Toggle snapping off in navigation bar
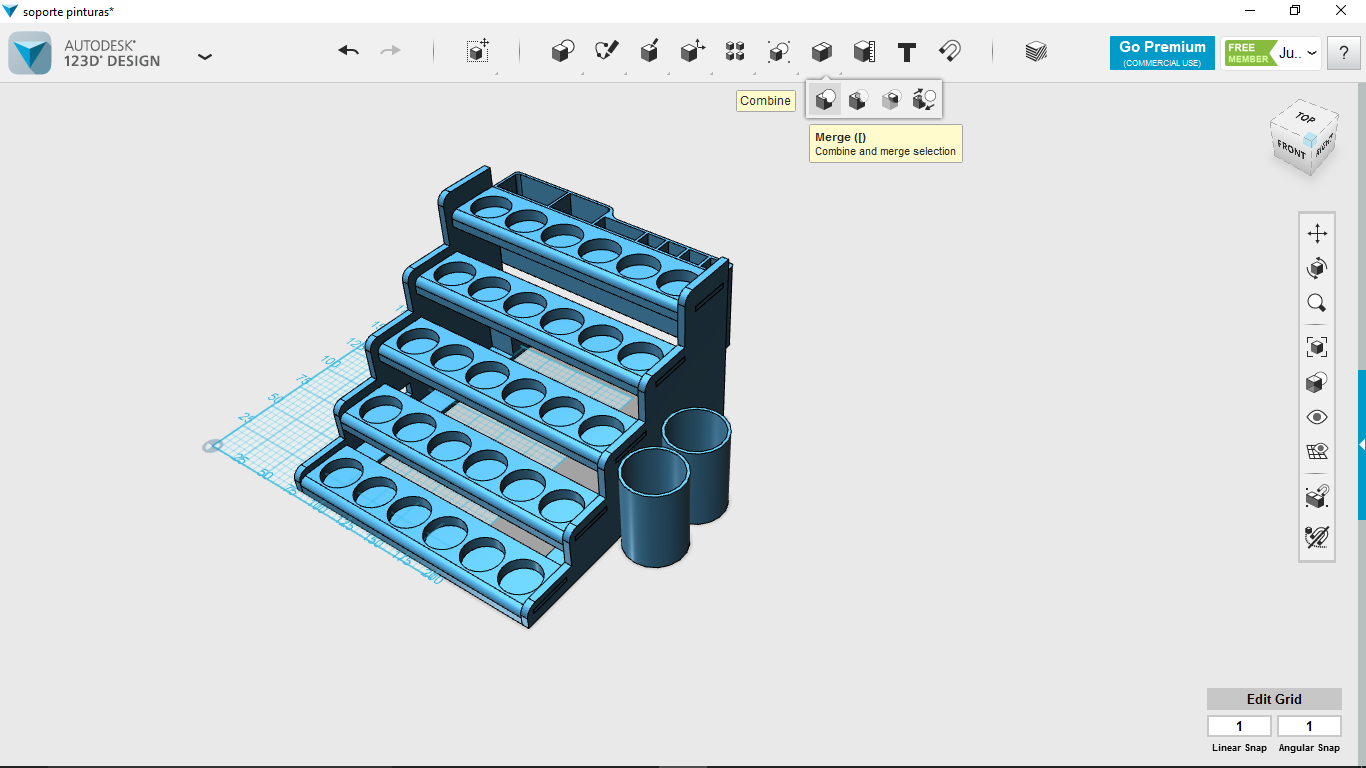Image resolution: width=1366 pixels, height=768 pixels. tap(1317, 537)
